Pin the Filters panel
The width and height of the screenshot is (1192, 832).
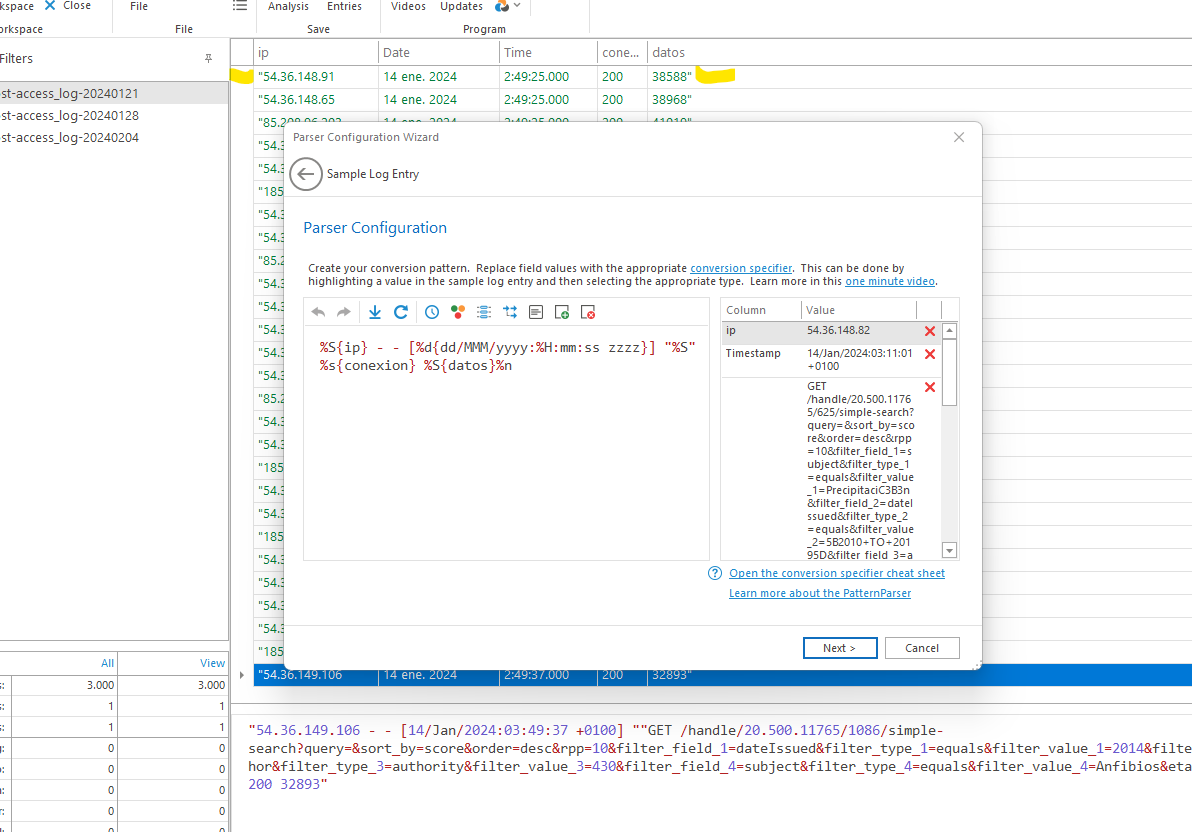pyautogui.click(x=208, y=59)
